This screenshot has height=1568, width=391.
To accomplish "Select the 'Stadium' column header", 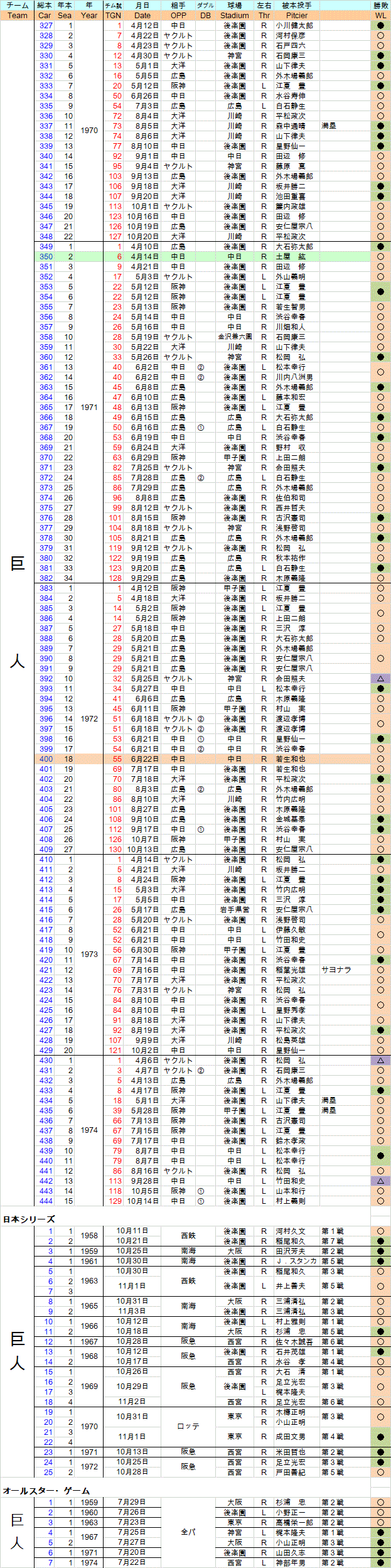I will 235,15.
